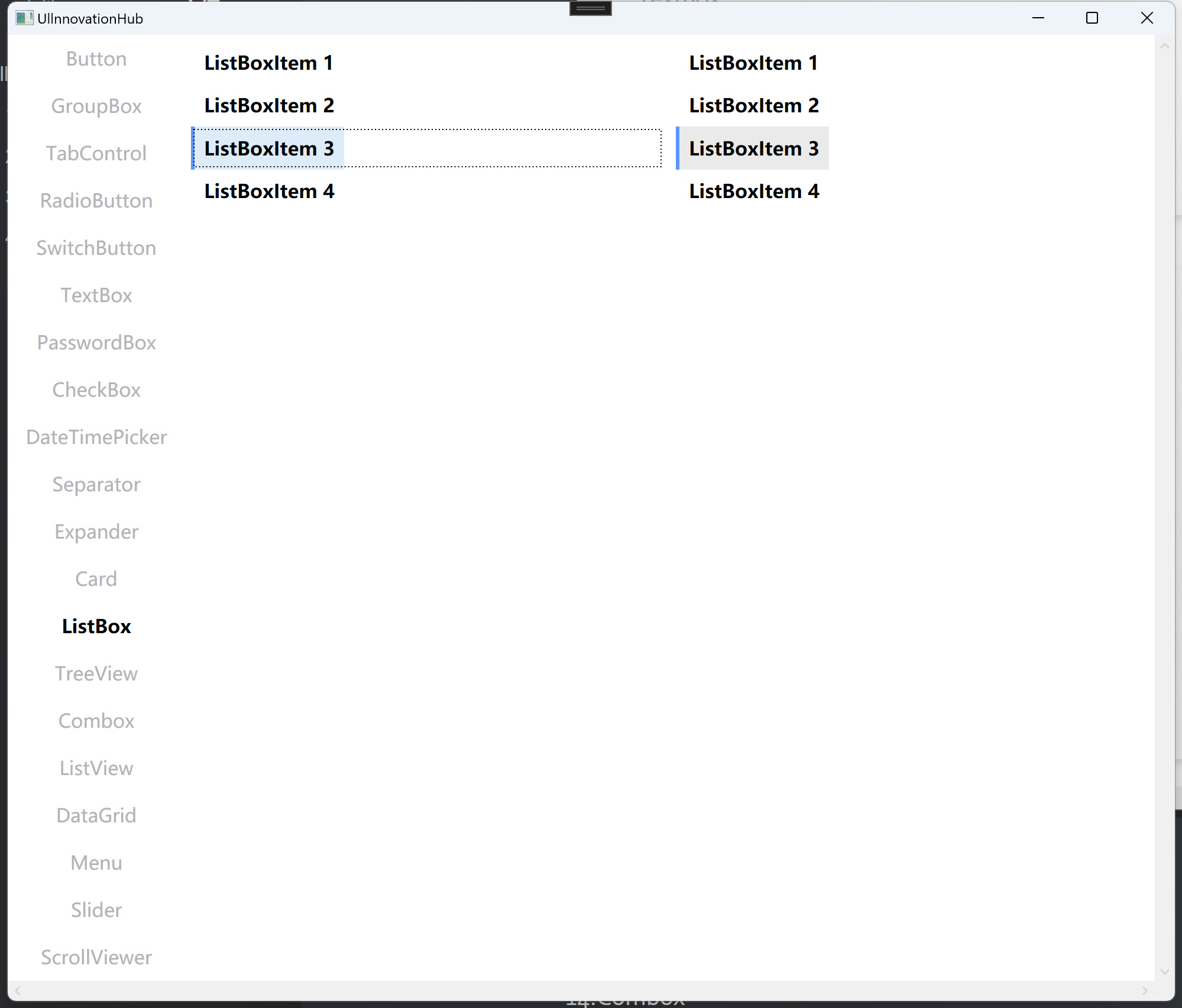Open the TextBox page
This screenshot has height=1008, width=1182.
[96, 295]
